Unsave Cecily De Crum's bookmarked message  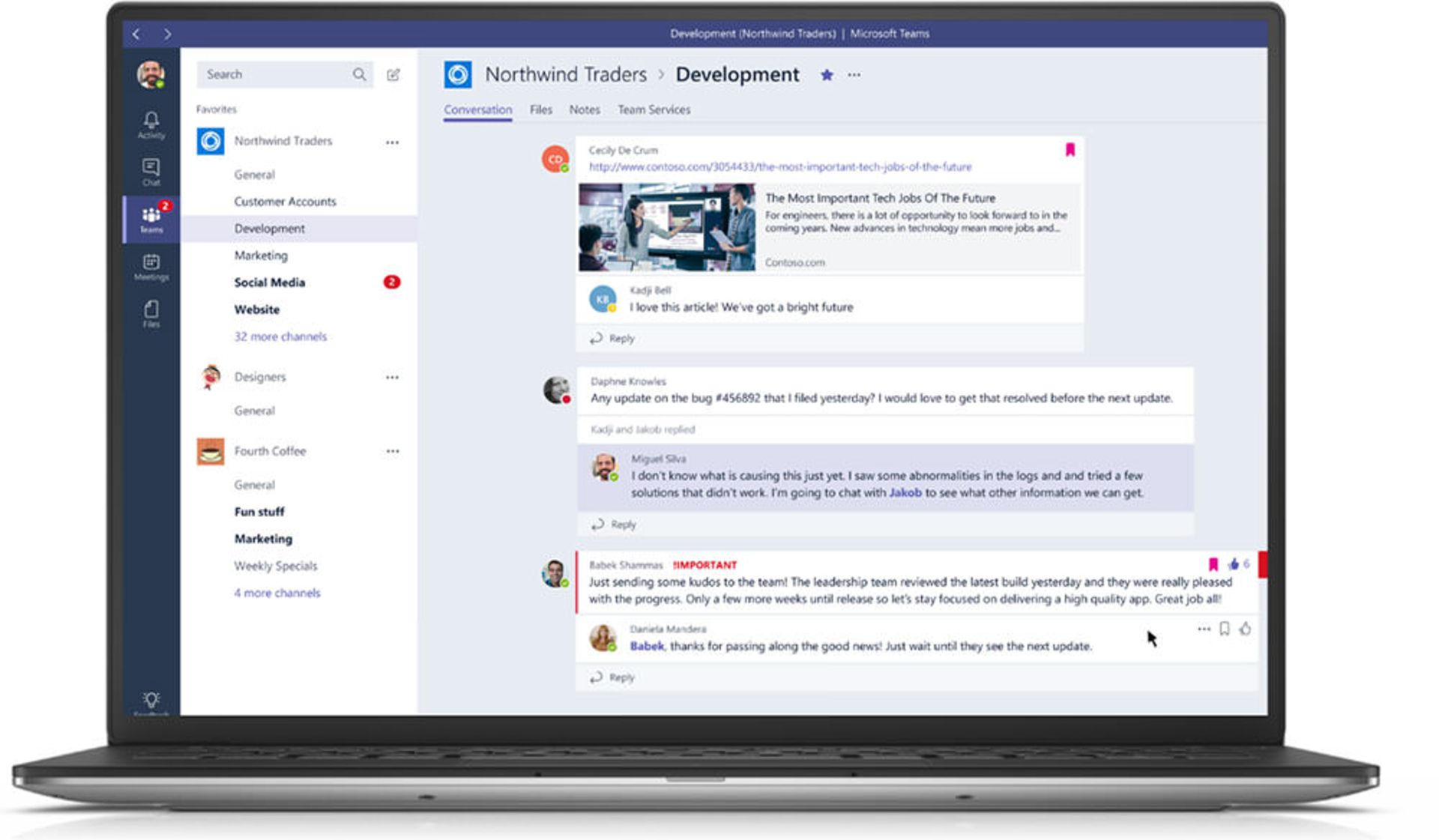coord(1070,149)
